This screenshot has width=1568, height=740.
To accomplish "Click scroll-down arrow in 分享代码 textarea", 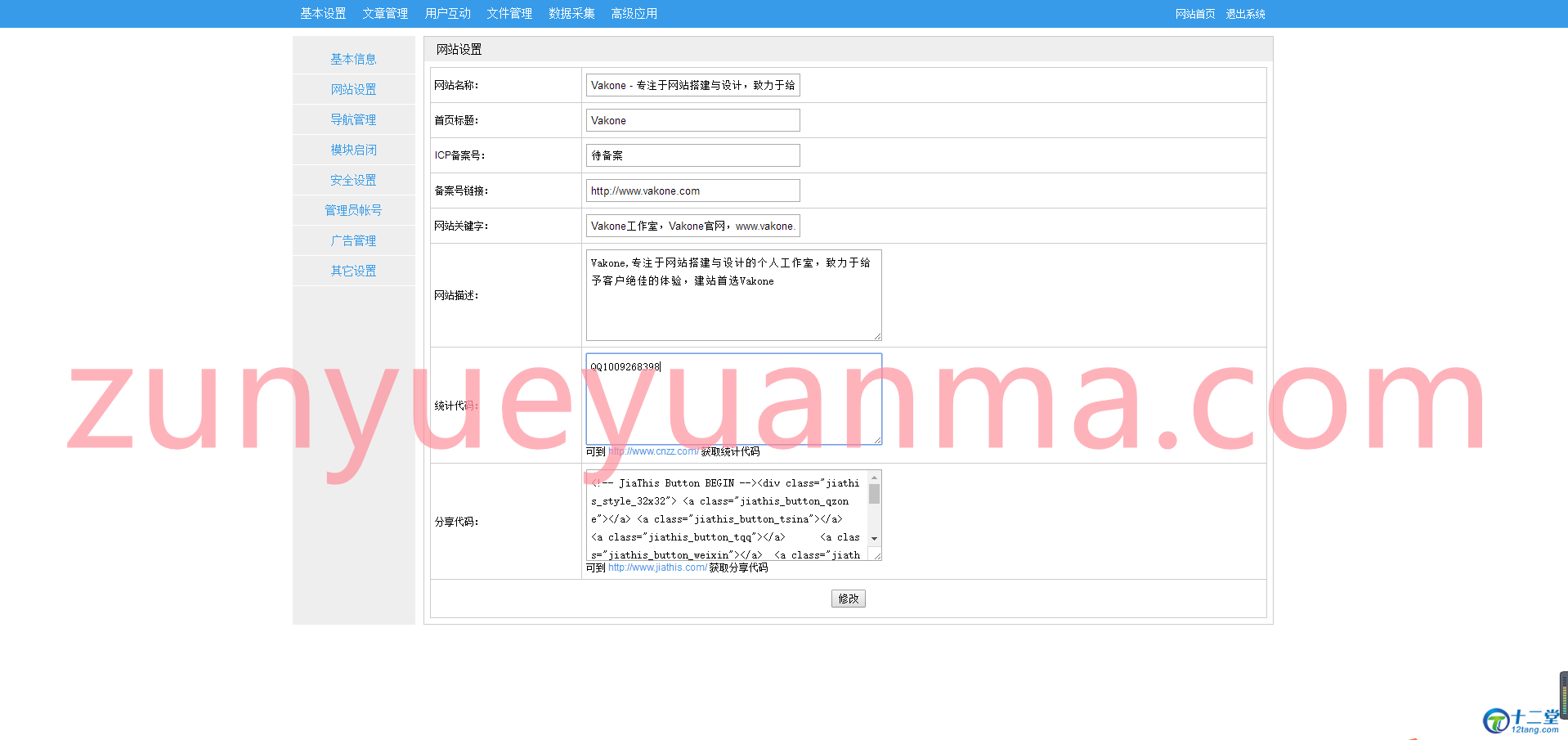I will pyautogui.click(x=874, y=539).
